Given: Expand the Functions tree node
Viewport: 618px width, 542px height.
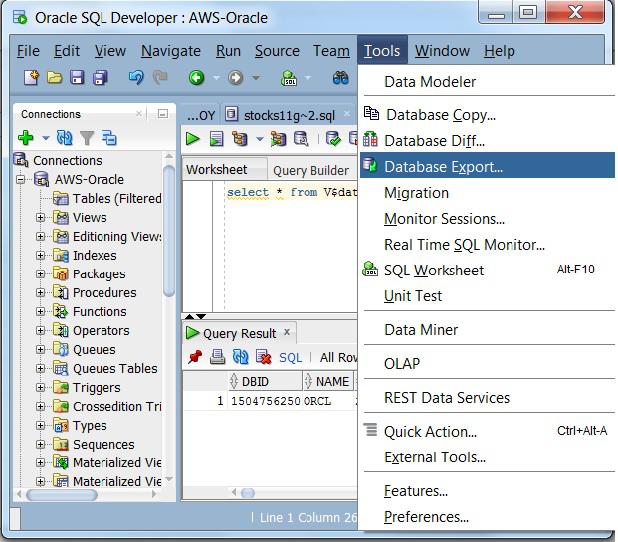Looking at the screenshot, I should point(40,311).
